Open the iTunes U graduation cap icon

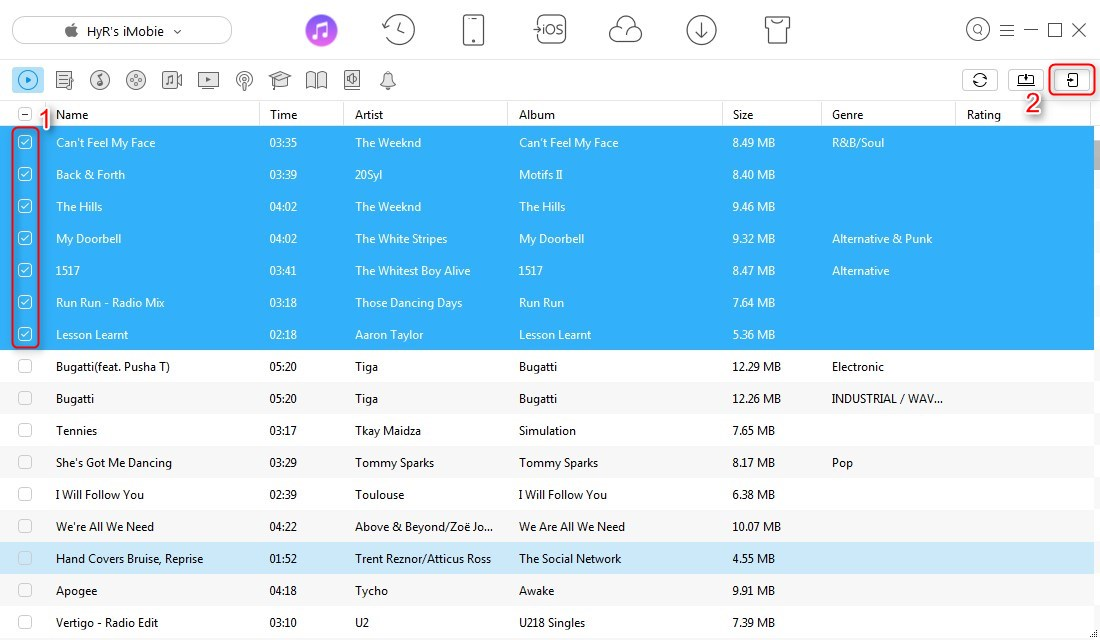[x=280, y=80]
